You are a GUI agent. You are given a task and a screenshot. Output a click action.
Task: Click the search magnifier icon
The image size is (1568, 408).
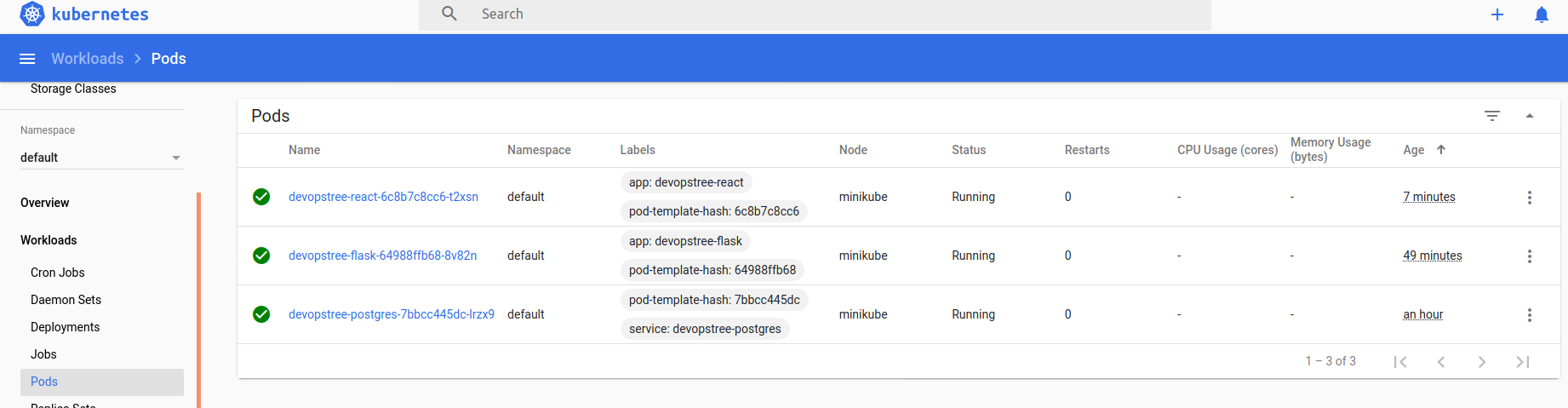coord(449,14)
